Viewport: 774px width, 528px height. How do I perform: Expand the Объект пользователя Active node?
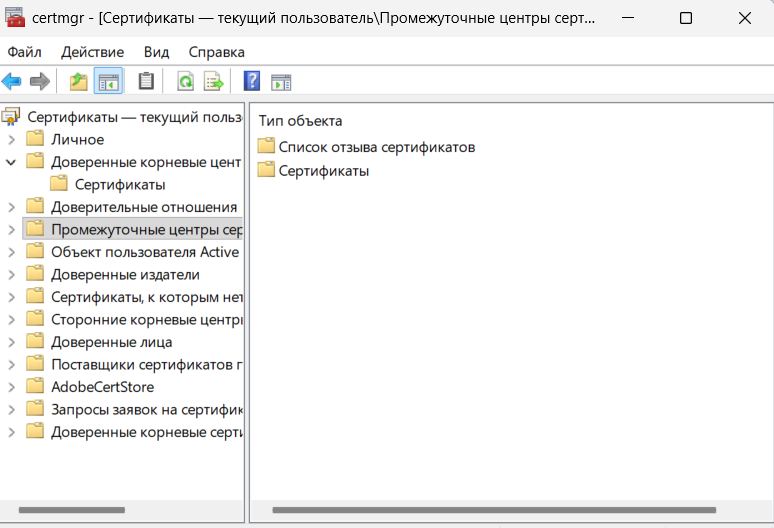[x=12, y=252]
